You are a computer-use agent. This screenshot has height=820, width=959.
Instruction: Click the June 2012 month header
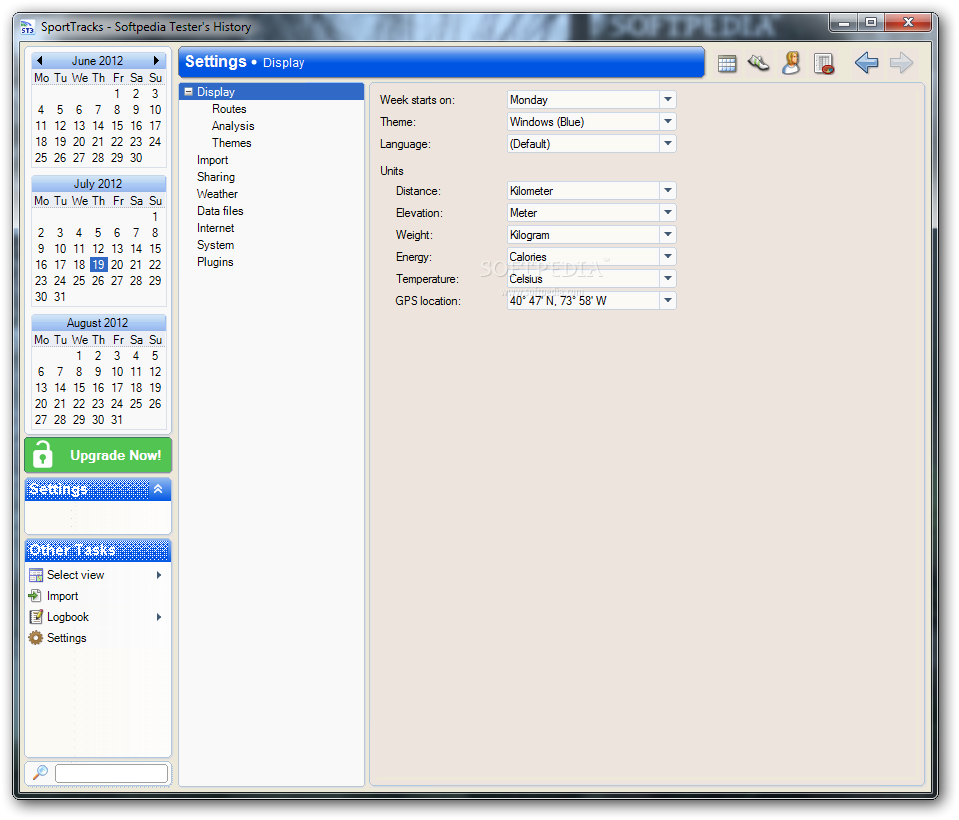pos(98,61)
